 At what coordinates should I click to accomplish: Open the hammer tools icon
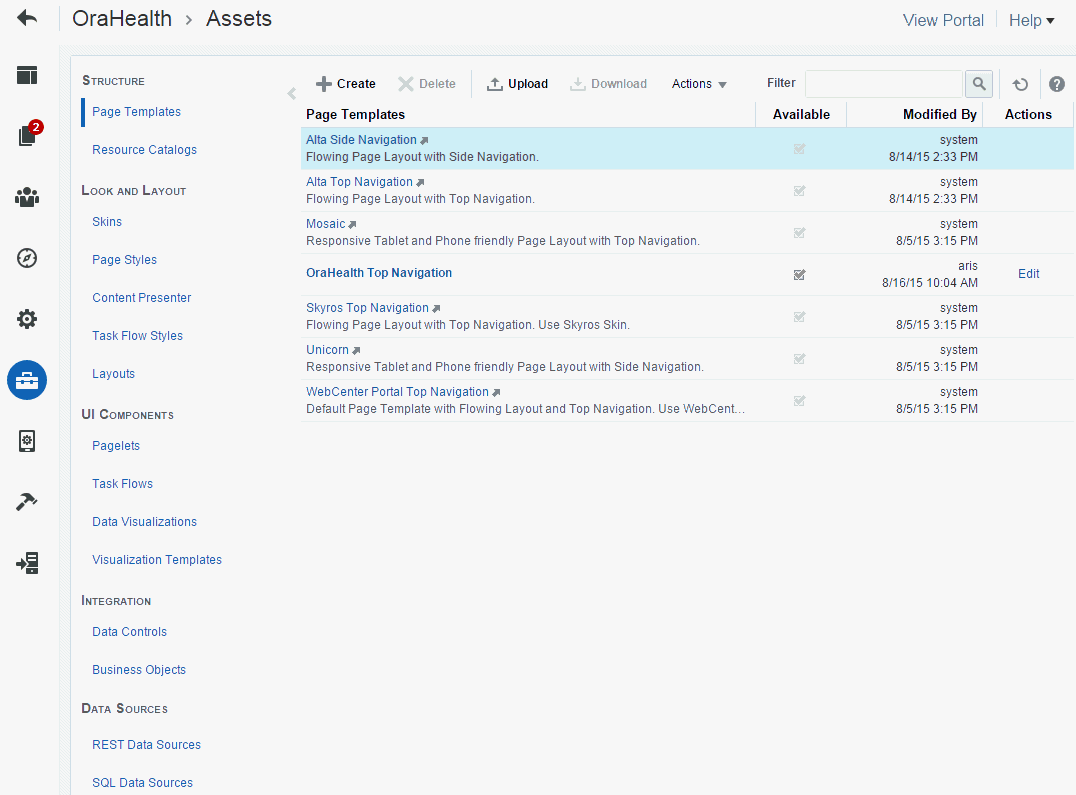point(27,501)
